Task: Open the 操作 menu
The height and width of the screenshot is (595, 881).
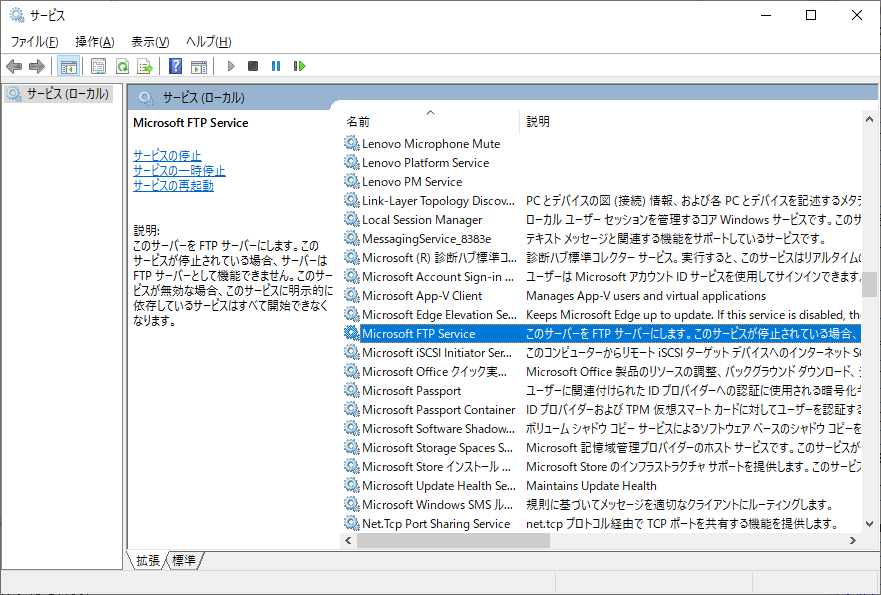Action: pos(95,41)
